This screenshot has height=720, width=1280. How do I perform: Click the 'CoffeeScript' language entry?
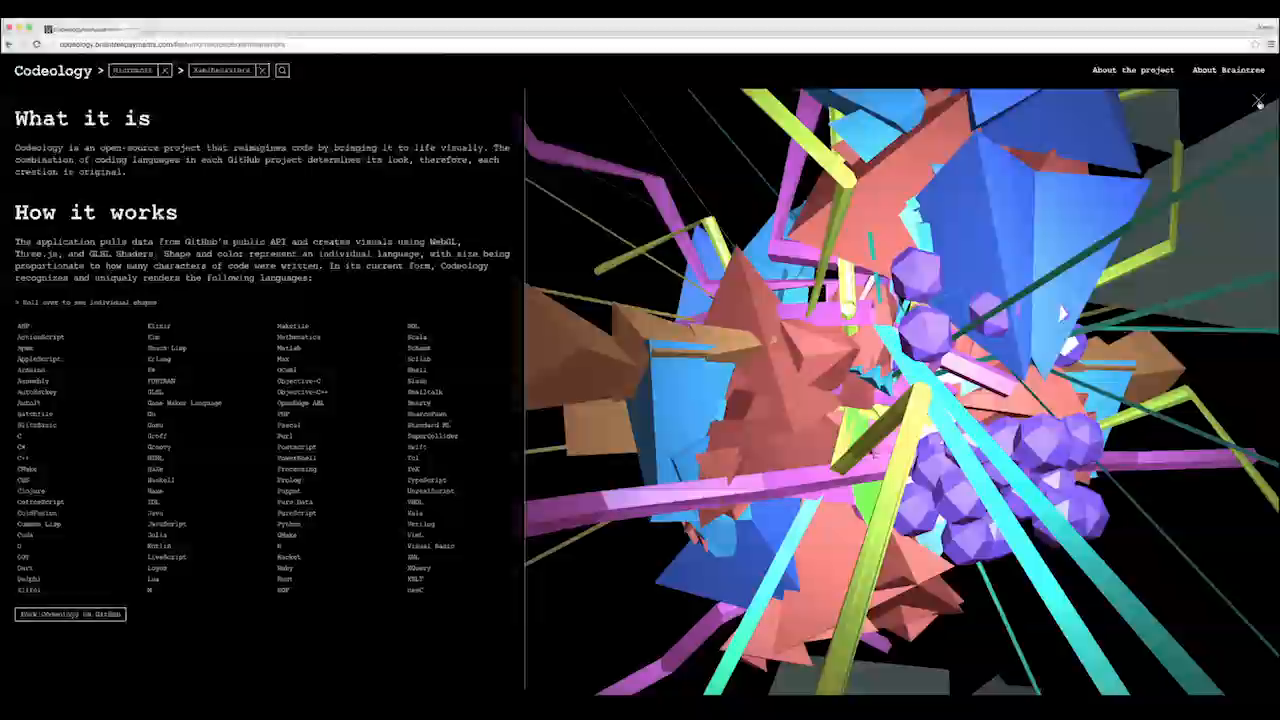pos(40,502)
